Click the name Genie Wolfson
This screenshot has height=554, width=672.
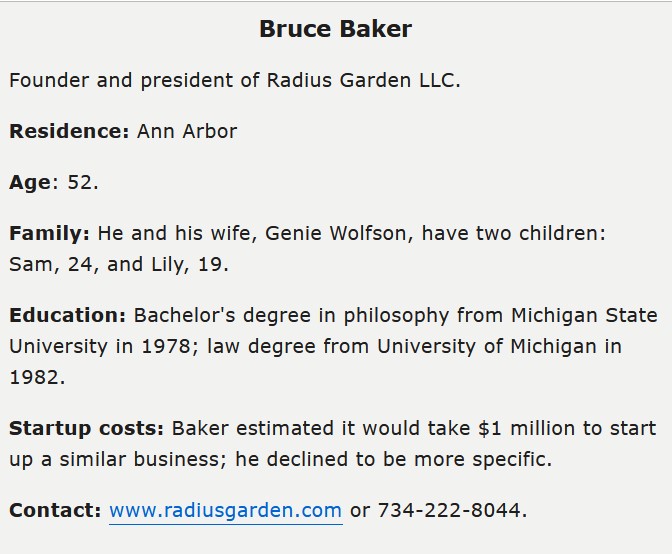click(x=336, y=234)
